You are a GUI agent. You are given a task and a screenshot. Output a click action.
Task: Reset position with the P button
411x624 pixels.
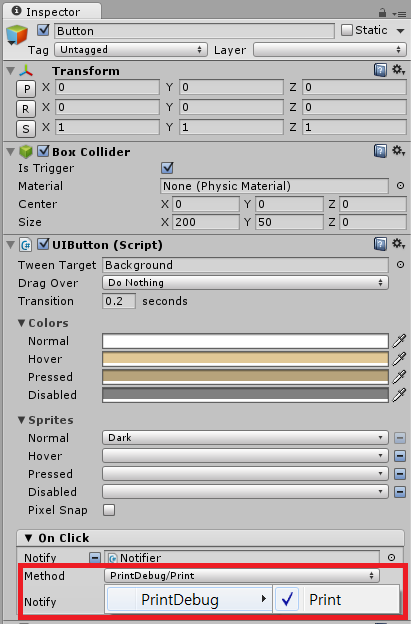(x=26, y=89)
